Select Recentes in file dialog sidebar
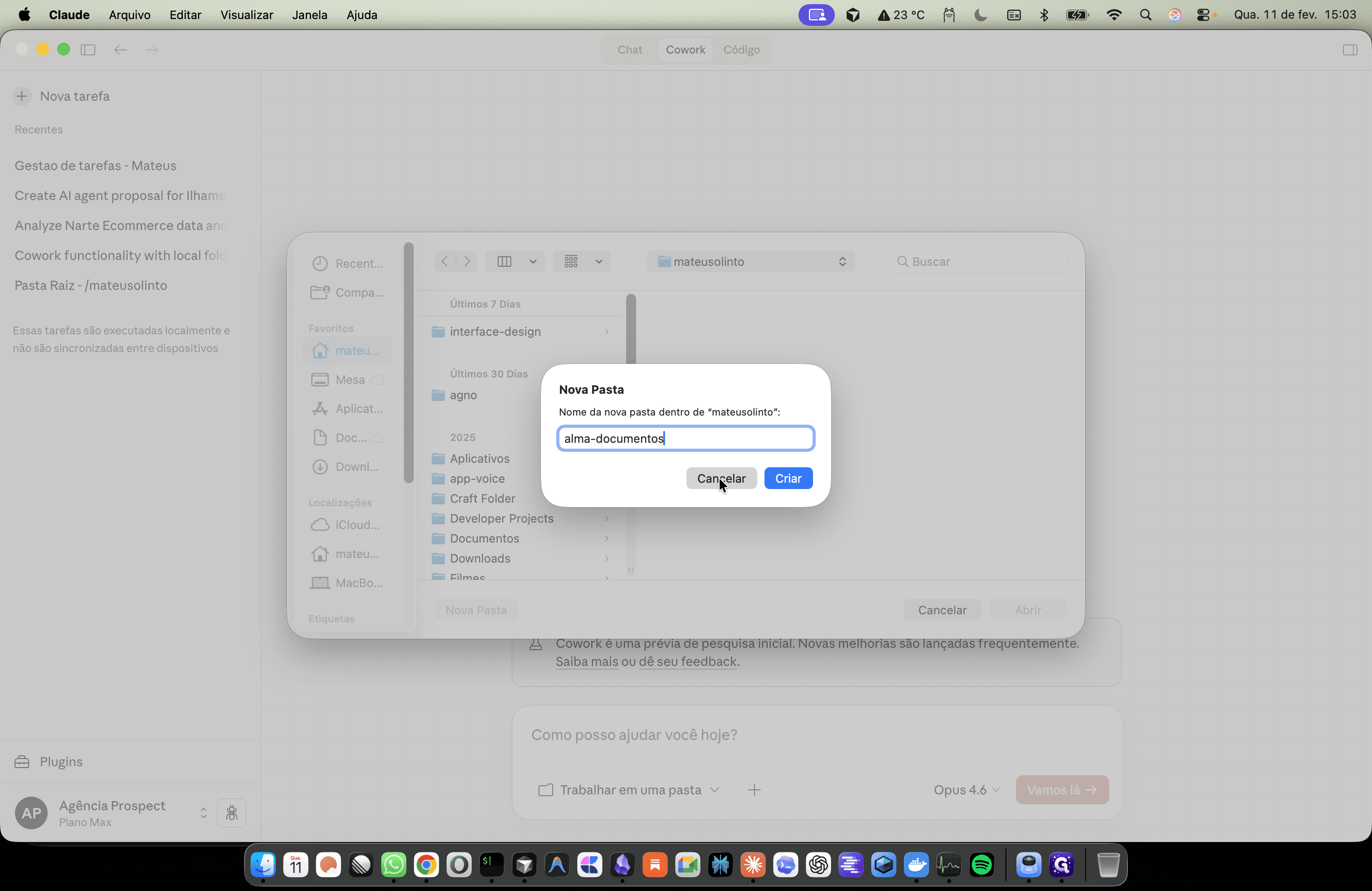This screenshot has width=1372, height=891. tap(348, 264)
